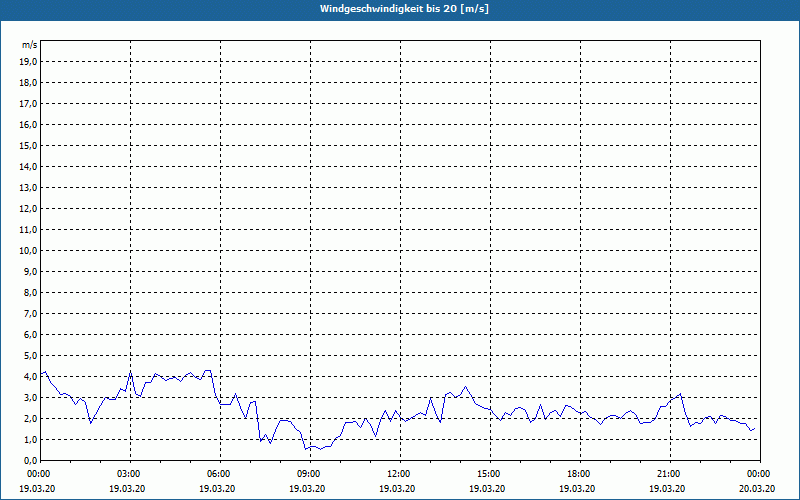Click the 06:00 time axis label

click(x=220, y=474)
